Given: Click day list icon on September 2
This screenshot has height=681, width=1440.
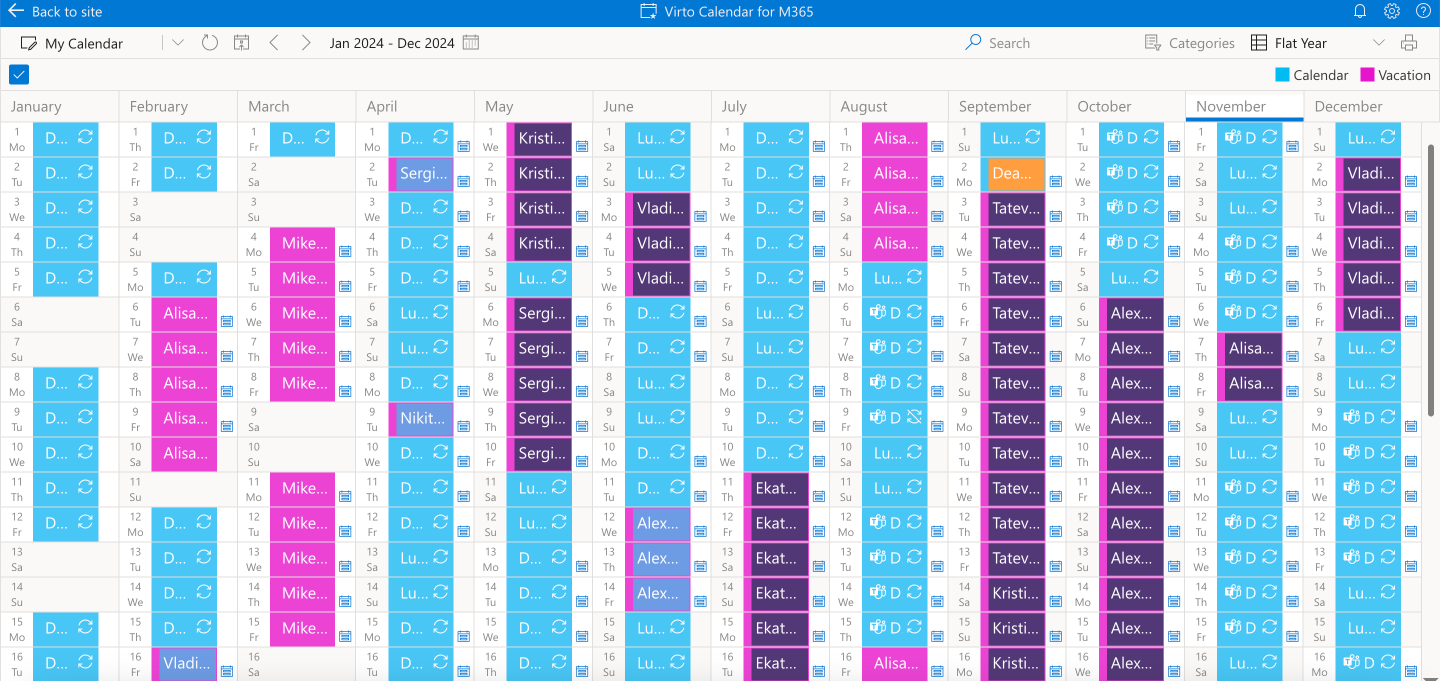Looking at the screenshot, I should (x=1056, y=181).
